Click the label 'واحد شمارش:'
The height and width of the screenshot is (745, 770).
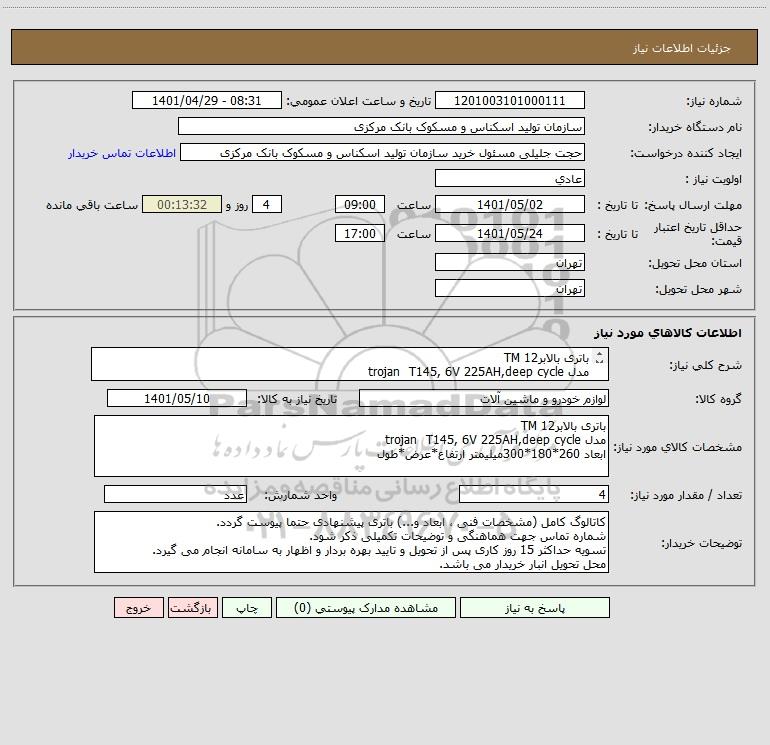[301, 496]
